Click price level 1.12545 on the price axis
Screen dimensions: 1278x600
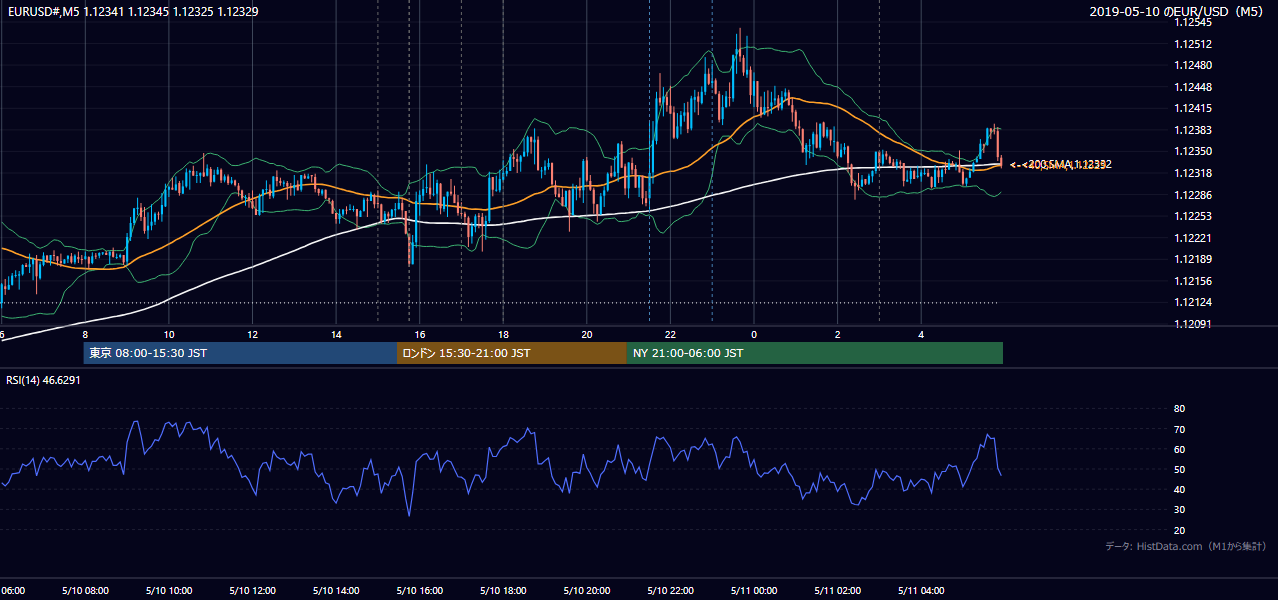pos(1192,22)
